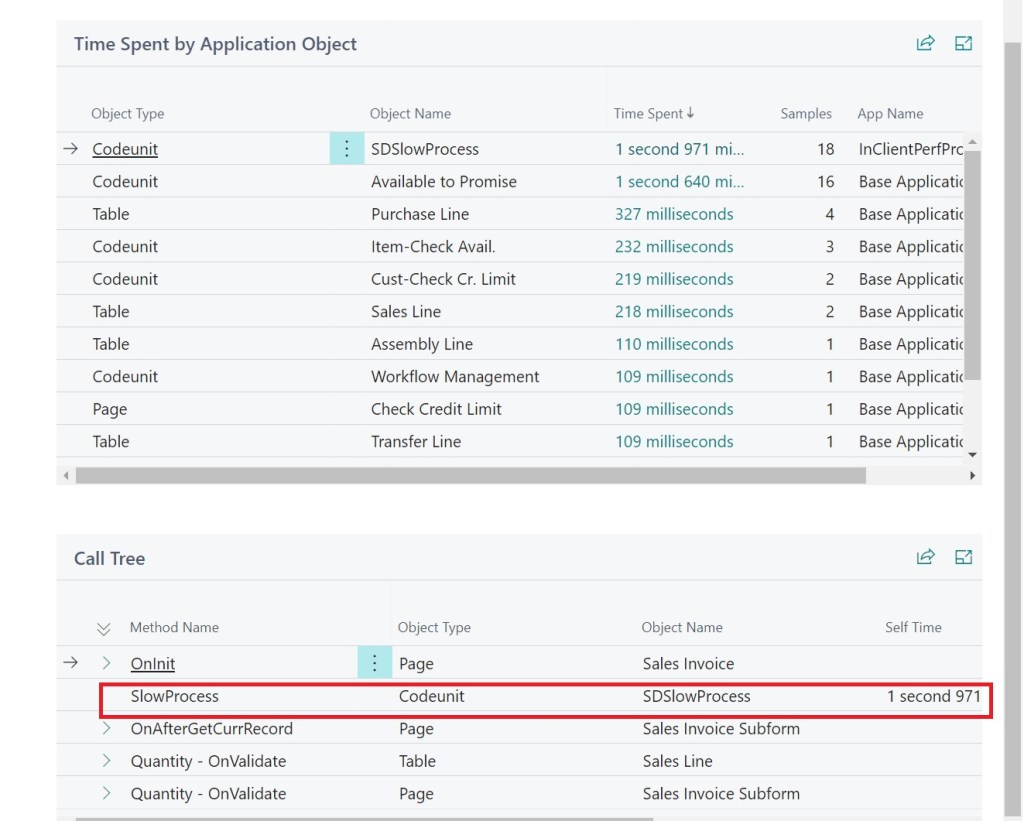Click the Object Name column header in top table
The image size is (1024, 821).
pos(410,114)
